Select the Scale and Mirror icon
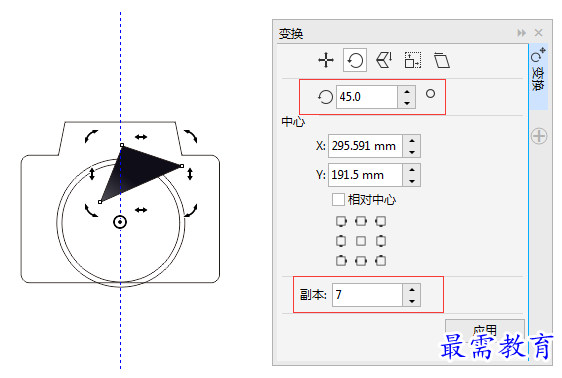This screenshot has height=378, width=562. pos(384,60)
